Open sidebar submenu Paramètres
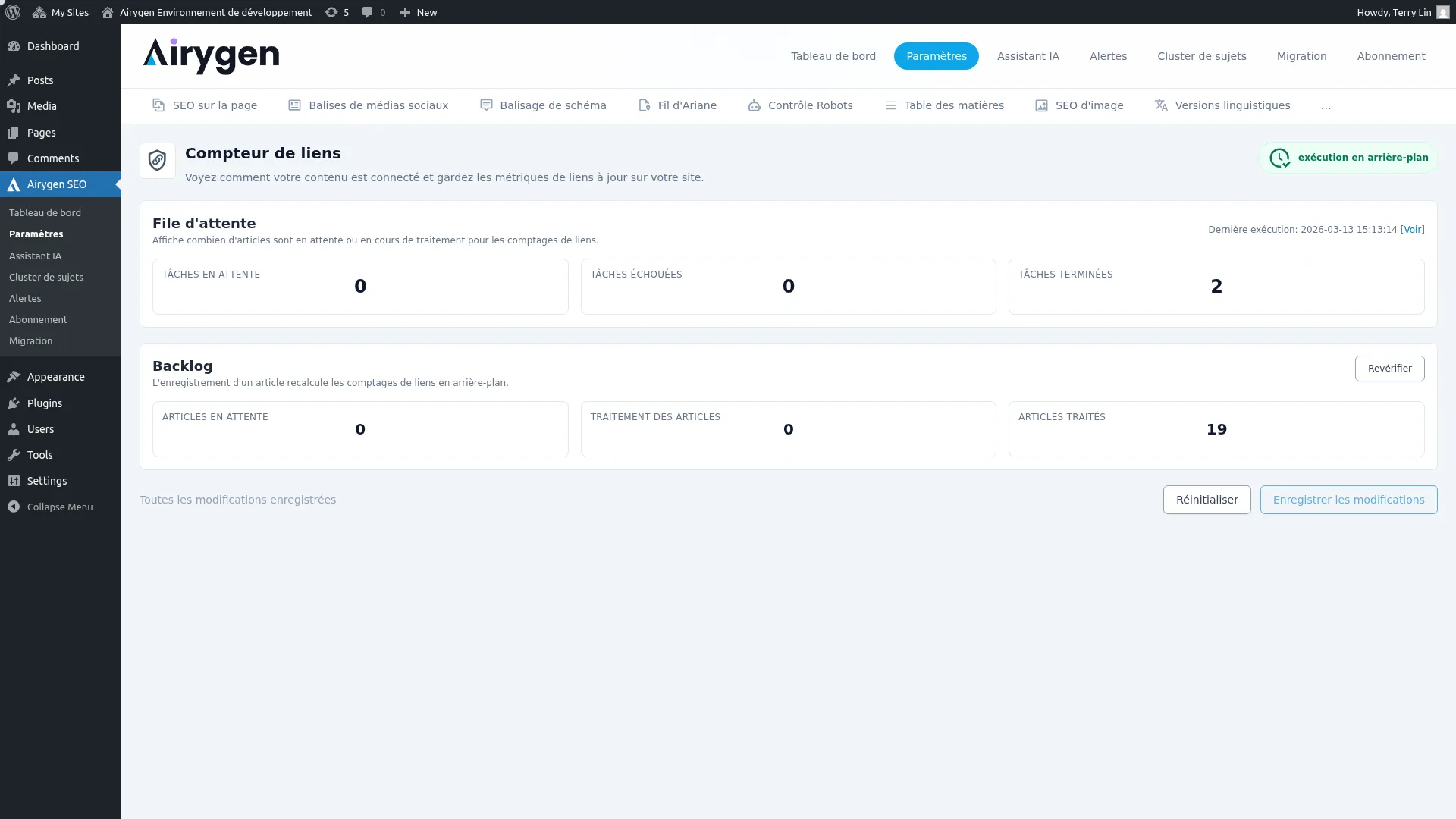The height and width of the screenshot is (819, 1456). click(x=36, y=234)
